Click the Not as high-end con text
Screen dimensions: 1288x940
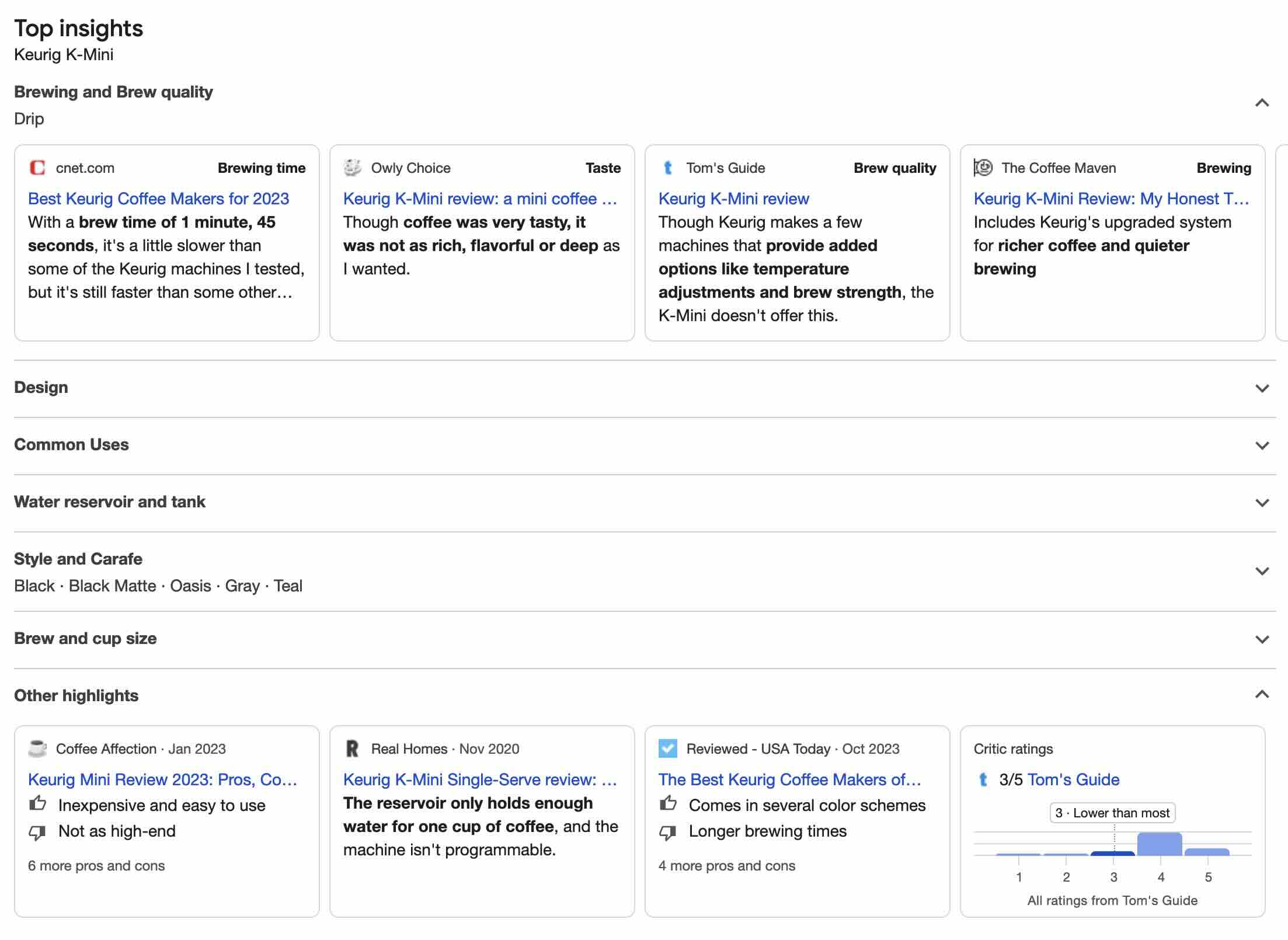[x=117, y=831]
